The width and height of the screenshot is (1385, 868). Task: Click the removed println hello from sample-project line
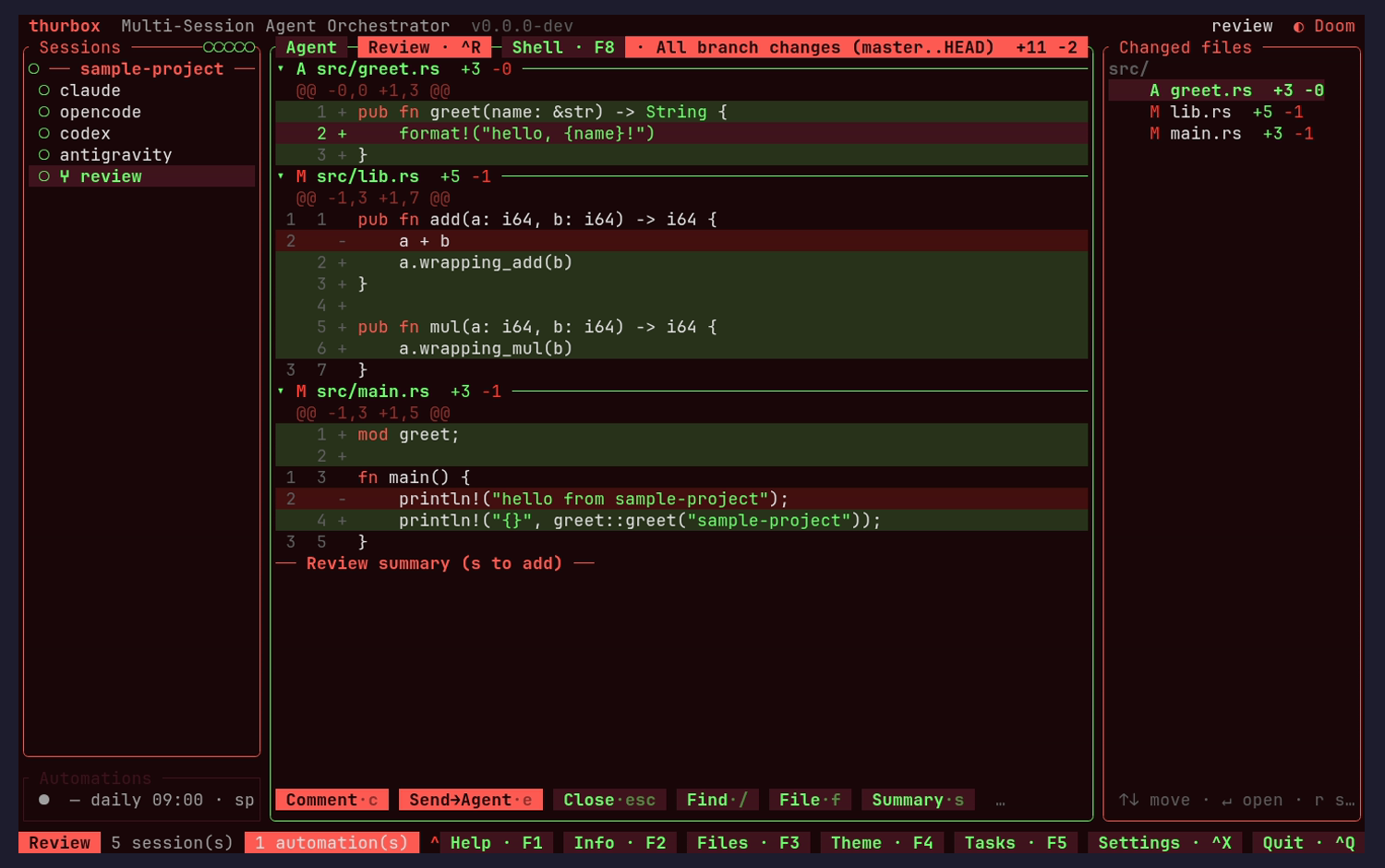click(681, 499)
